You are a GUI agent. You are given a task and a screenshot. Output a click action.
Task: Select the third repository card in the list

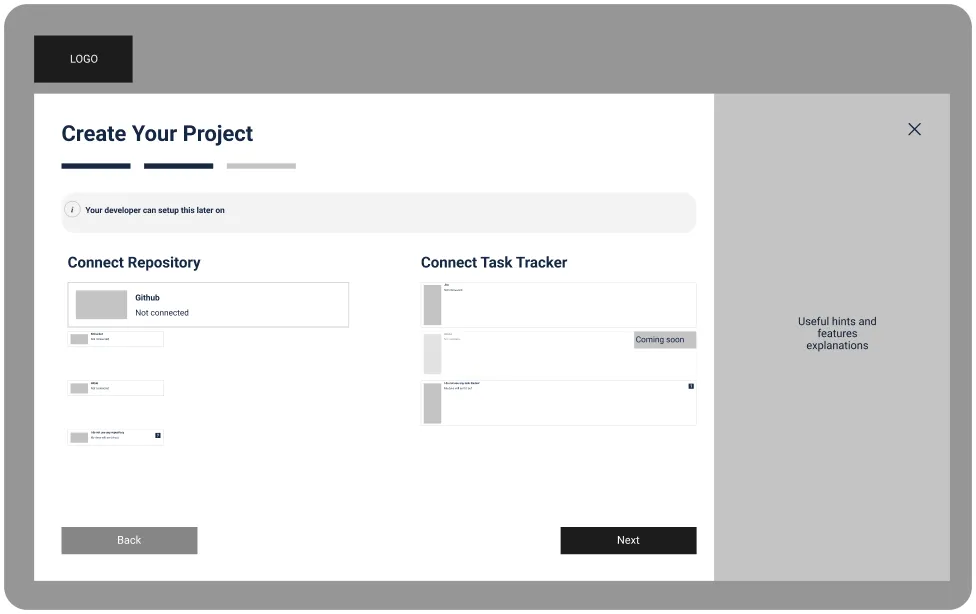click(x=115, y=388)
